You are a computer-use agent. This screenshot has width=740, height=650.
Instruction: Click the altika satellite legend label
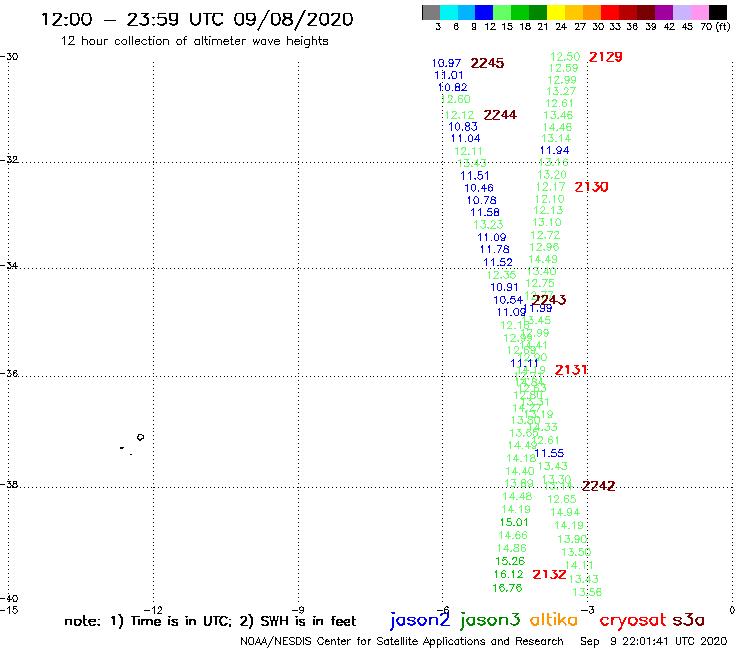[x=554, y=620]
